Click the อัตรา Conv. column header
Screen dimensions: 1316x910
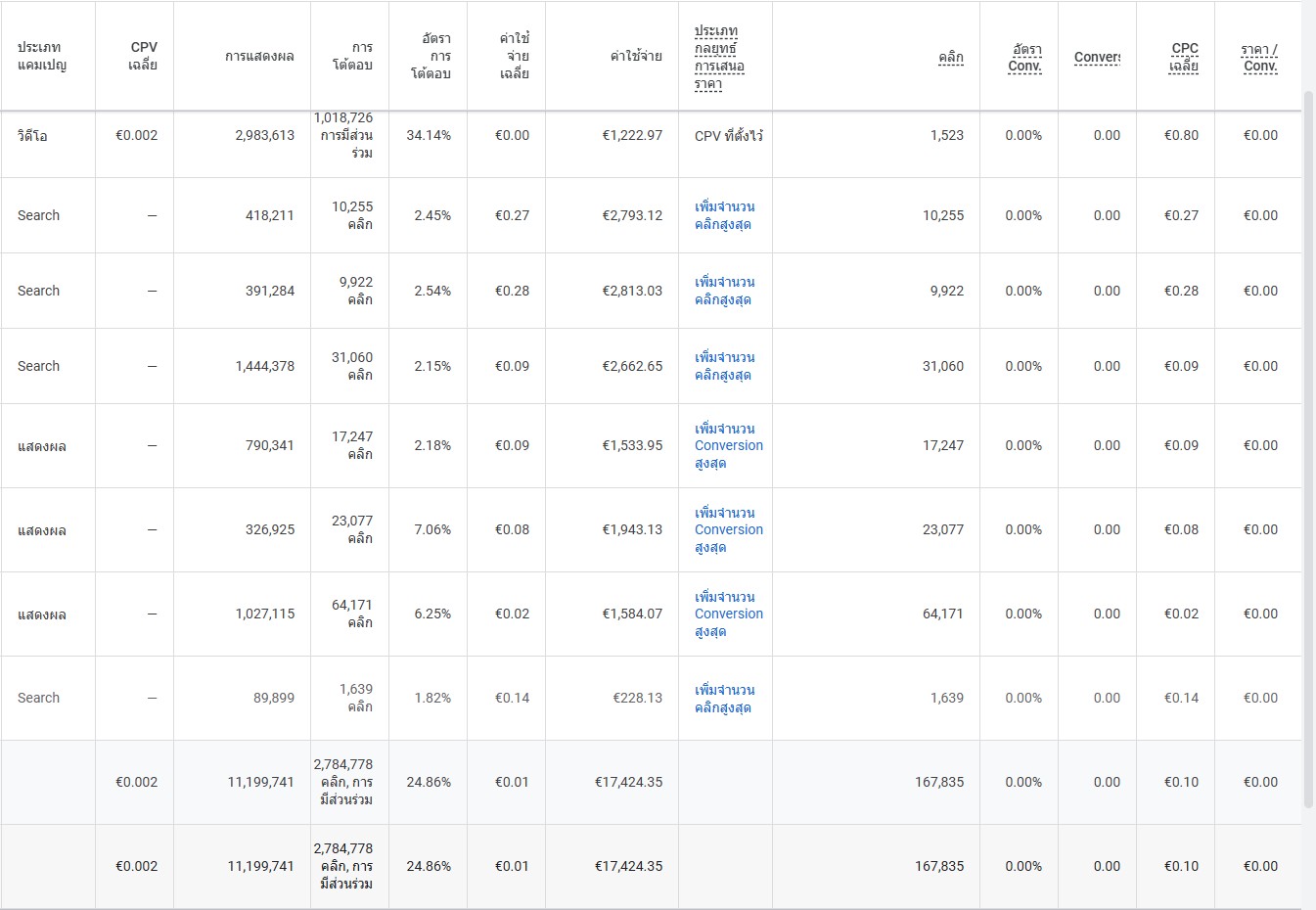1024,57
